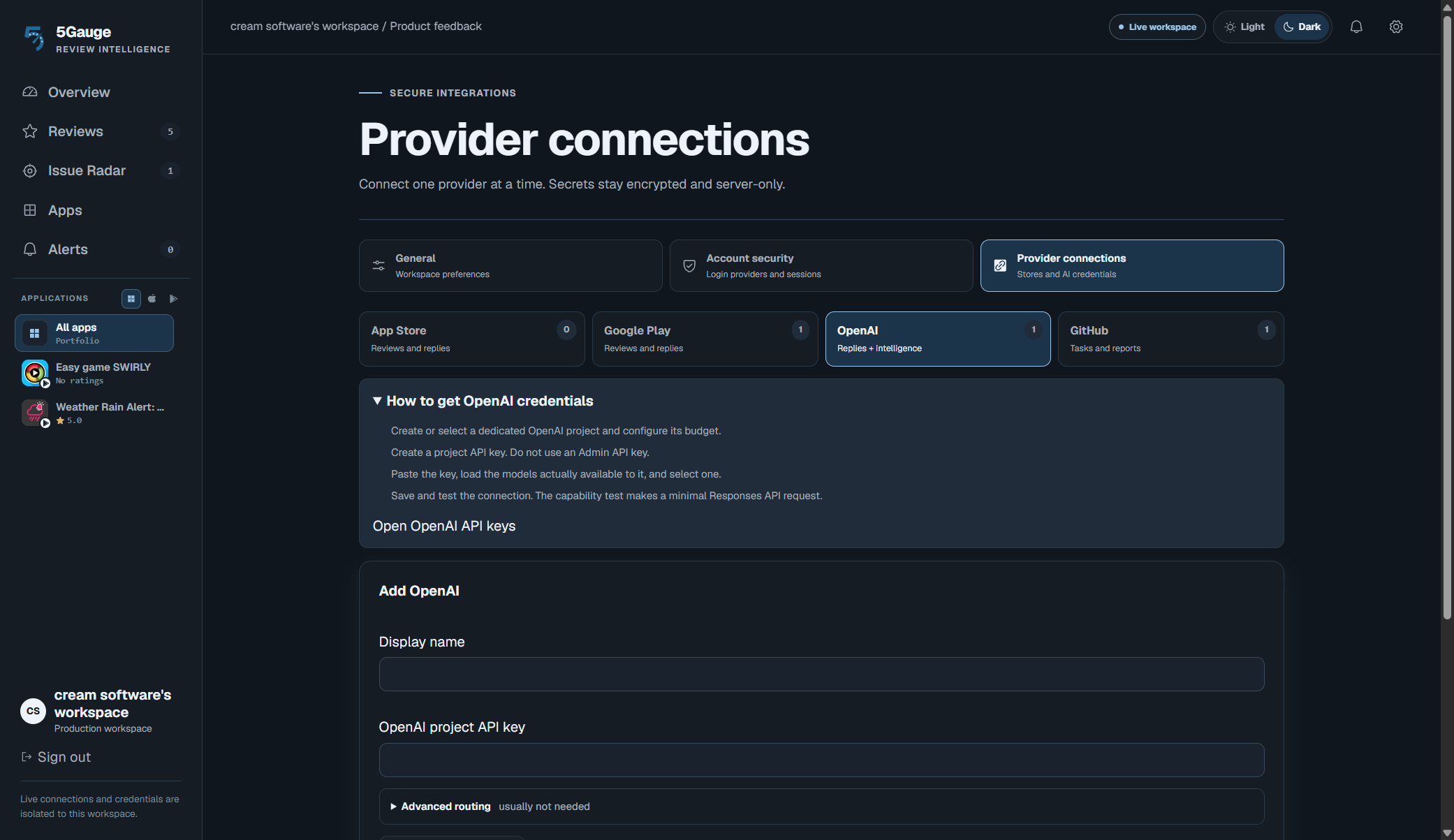The height and width of the screenshot is (840, 1454).
Task: Click the "Weather Rain Alert: ..." app name
Action: (x=110, y=407)
